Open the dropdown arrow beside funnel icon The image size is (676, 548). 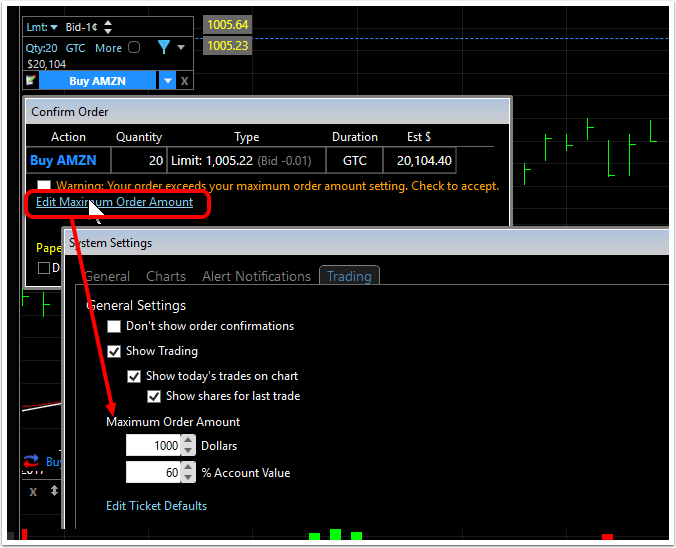181,47
